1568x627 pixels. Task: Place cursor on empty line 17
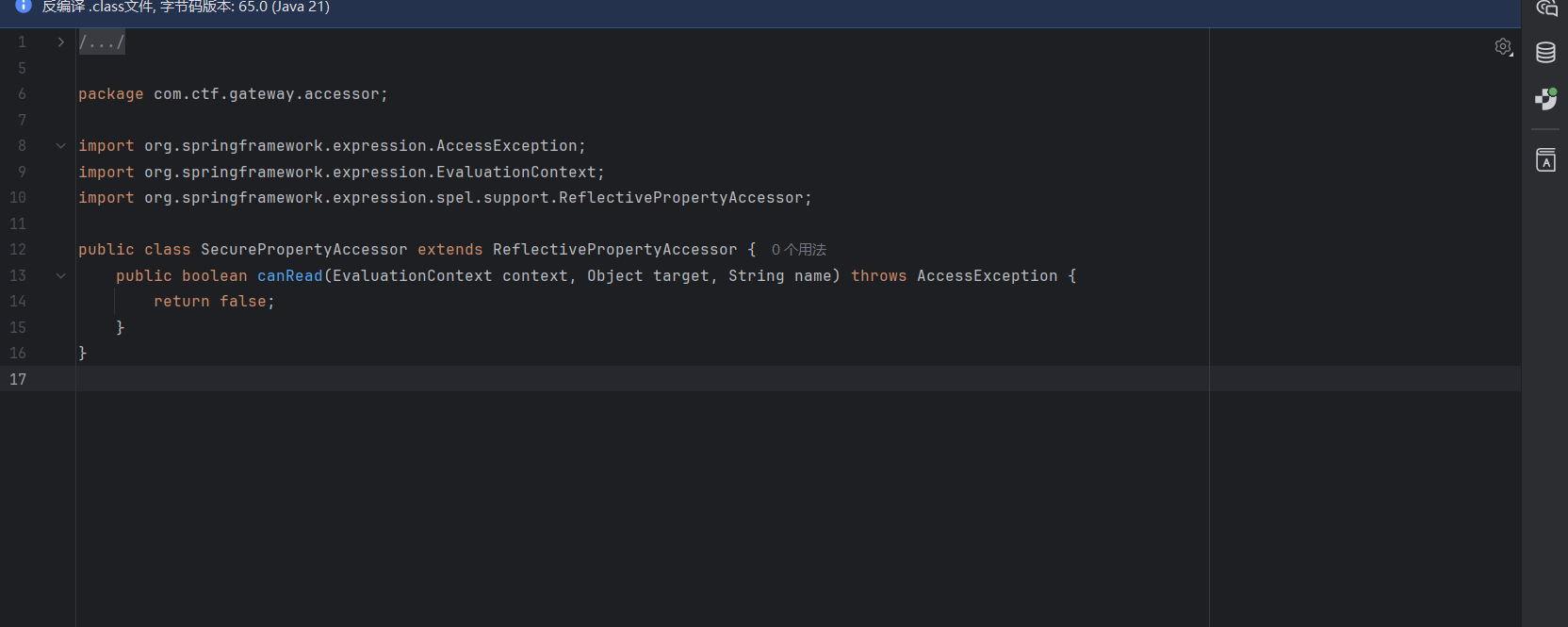click(565, 379)
